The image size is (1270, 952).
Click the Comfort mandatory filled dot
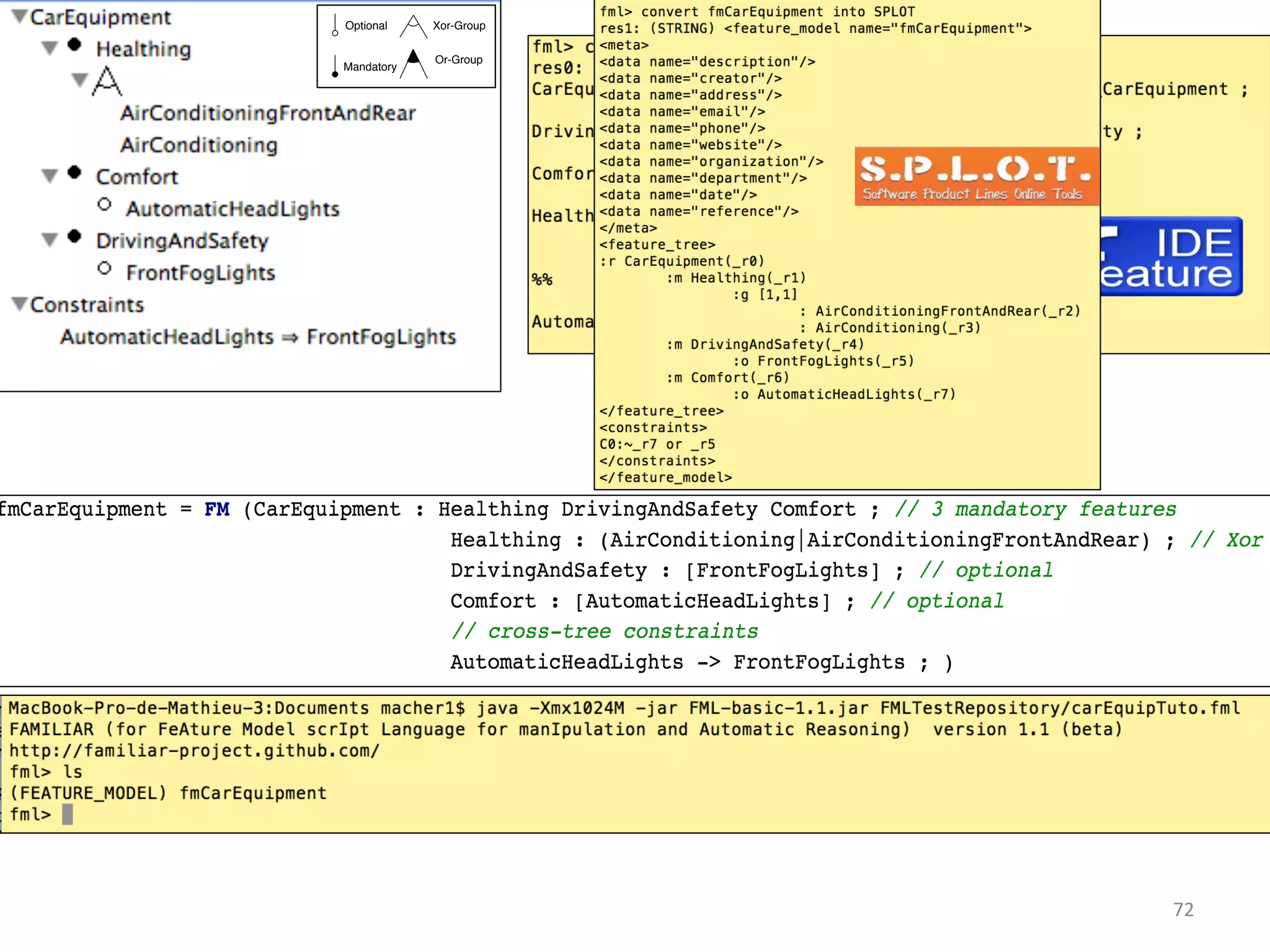click(74, 172)
